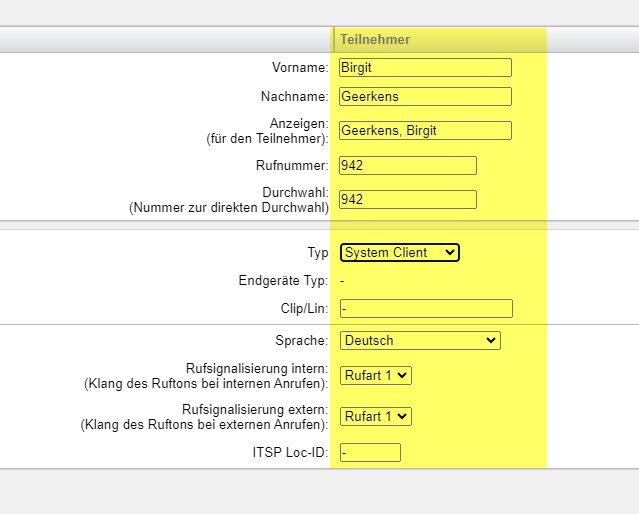Click the Endgeräte Typ dash value
639x514 pixels.
coord(342,281)
